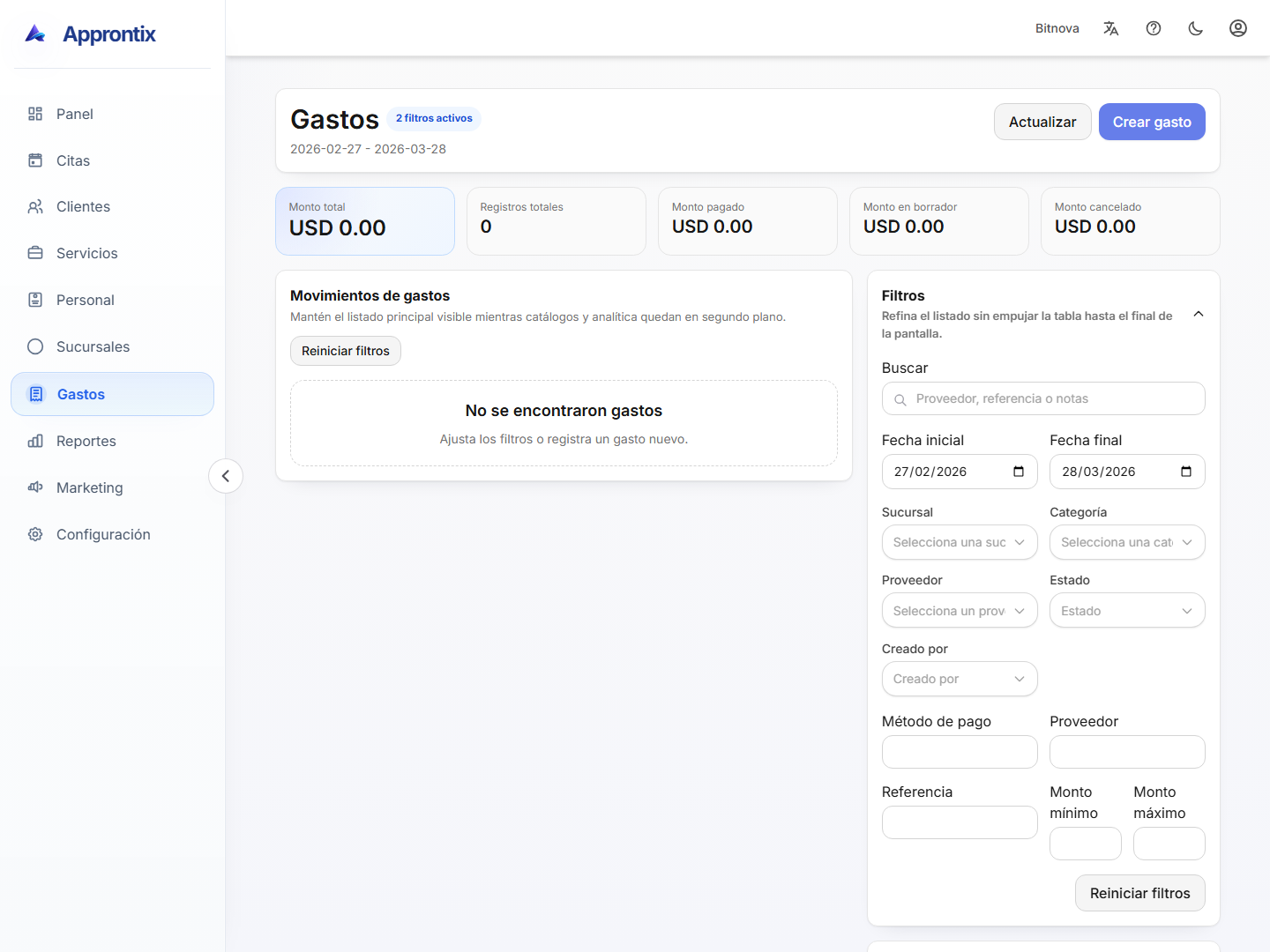Focus the Monto mínimo field

tap(1086, 844)
